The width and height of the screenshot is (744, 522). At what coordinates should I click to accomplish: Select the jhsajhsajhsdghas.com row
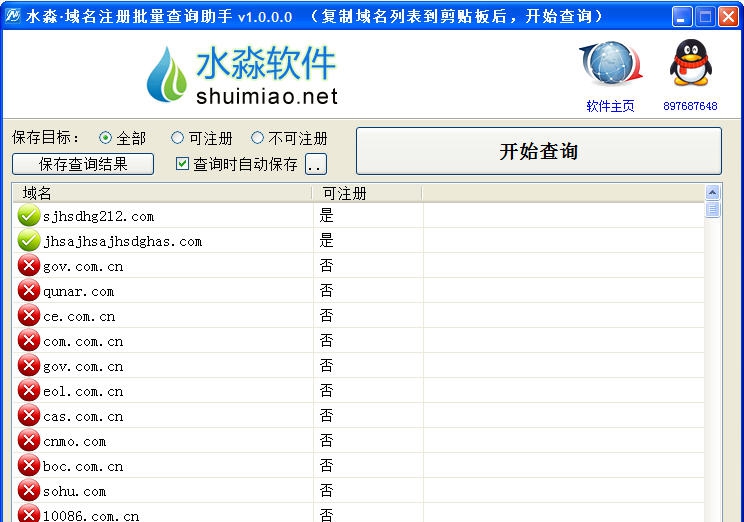click(x=359, y=241)
